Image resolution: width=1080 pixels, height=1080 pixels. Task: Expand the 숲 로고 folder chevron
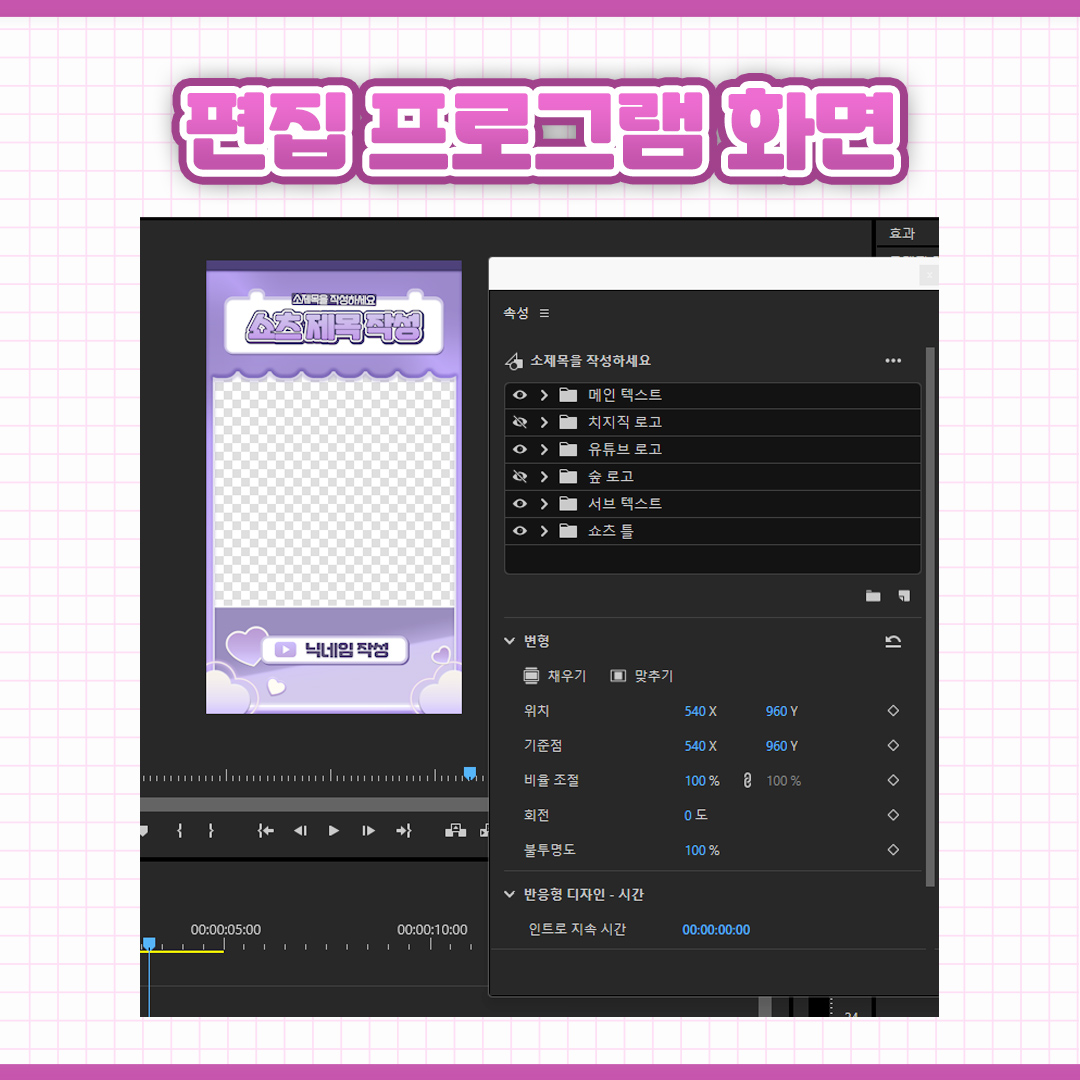pos(544,476)
